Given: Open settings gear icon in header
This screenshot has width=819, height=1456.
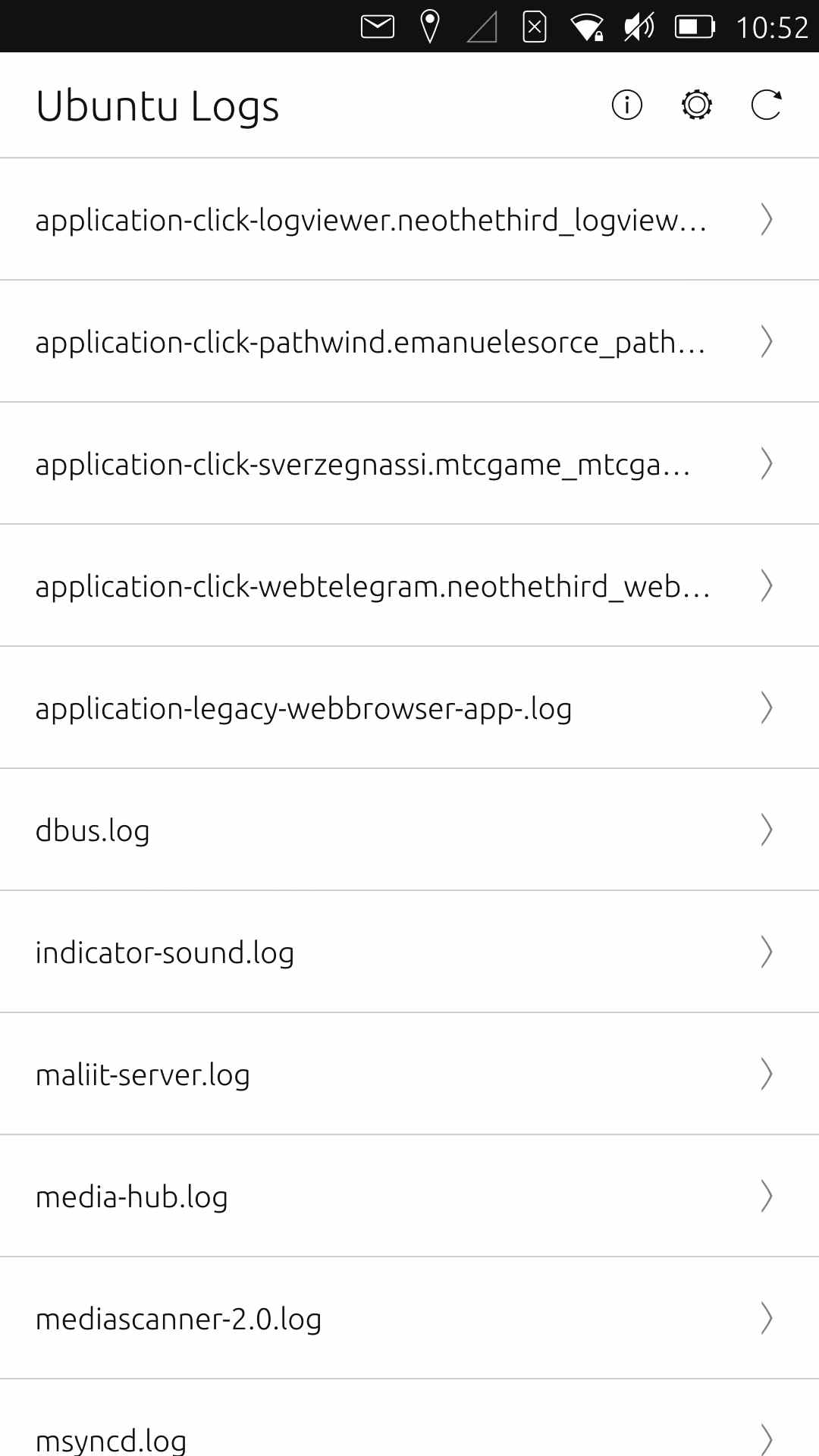Looking at the screenshot, I should pos(696,105).
